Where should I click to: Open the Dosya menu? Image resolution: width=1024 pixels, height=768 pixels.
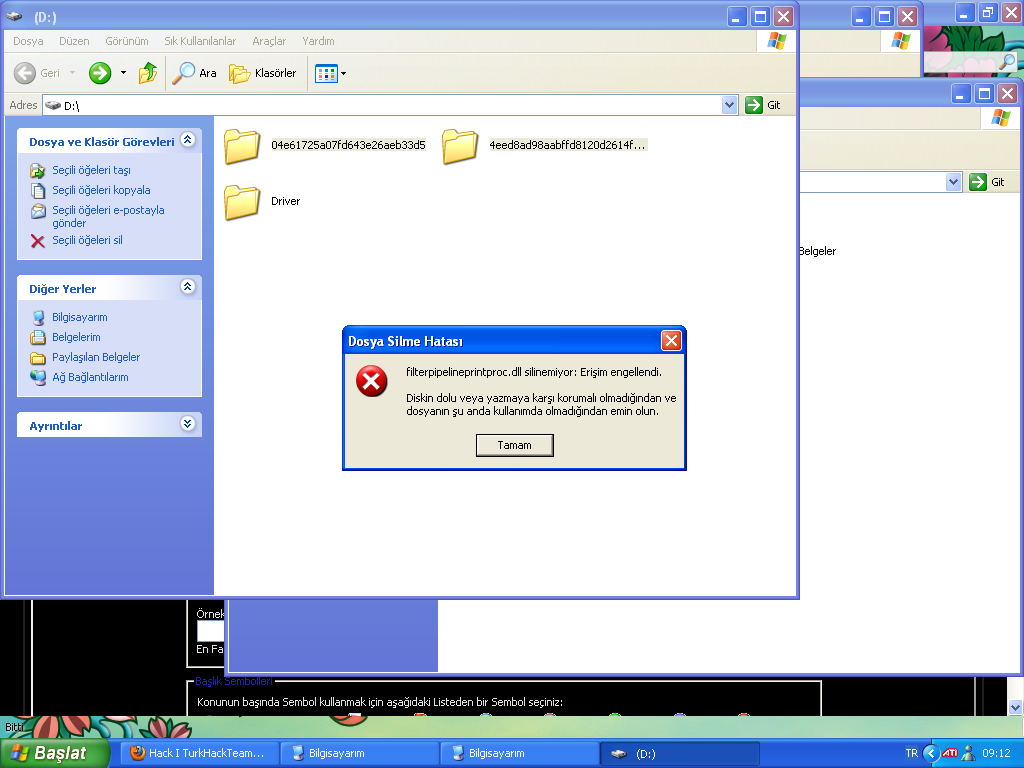[28, 41]
